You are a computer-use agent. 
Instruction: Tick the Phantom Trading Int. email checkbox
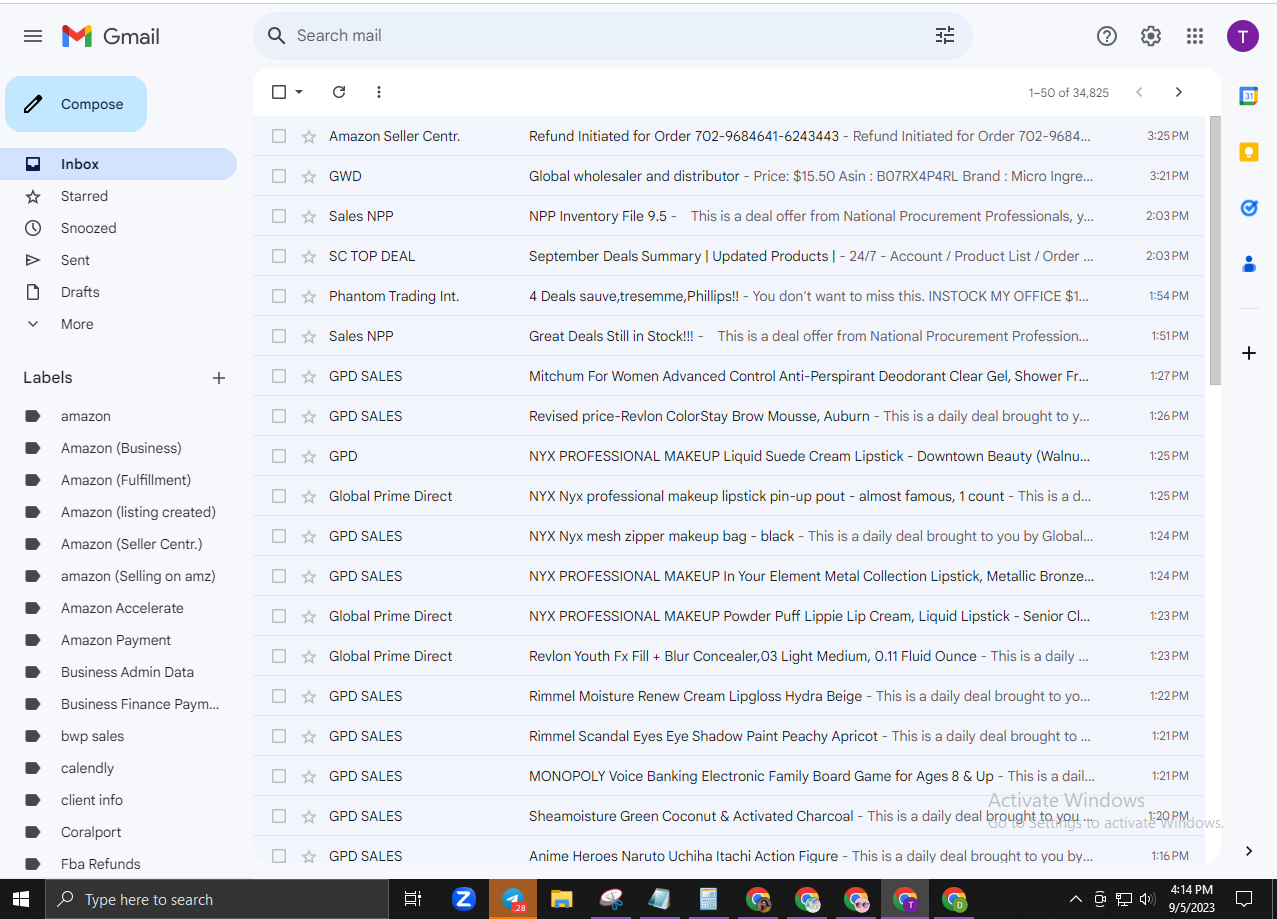[x=279, y=296]
